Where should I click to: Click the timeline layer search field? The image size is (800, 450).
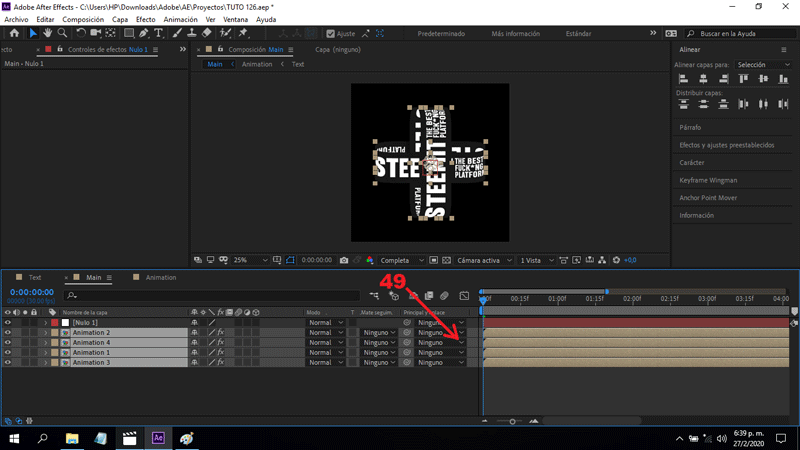tap(212, 295)
